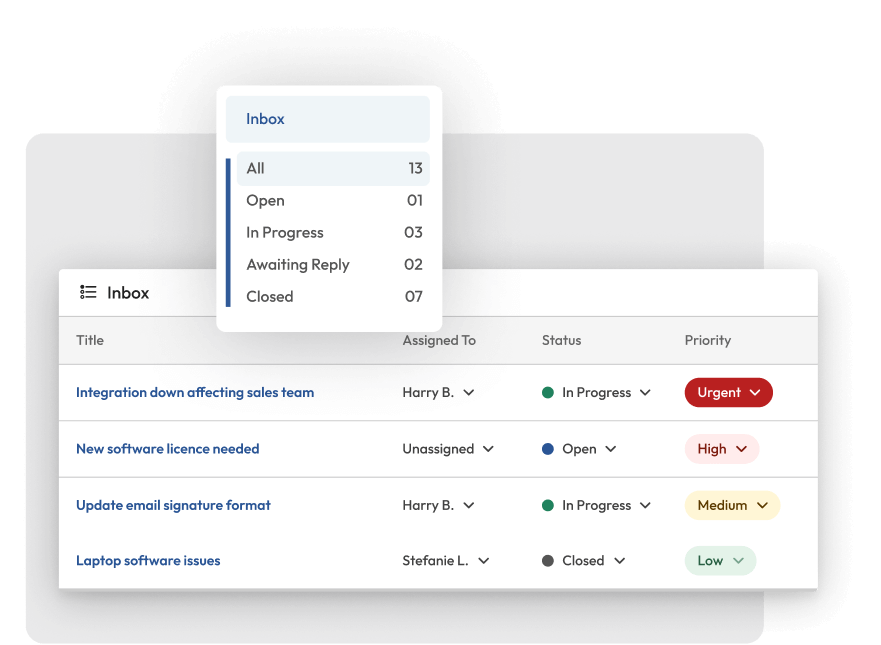Click green status dot on Update email signature row

pyautogui.click(x=548, y=505)
